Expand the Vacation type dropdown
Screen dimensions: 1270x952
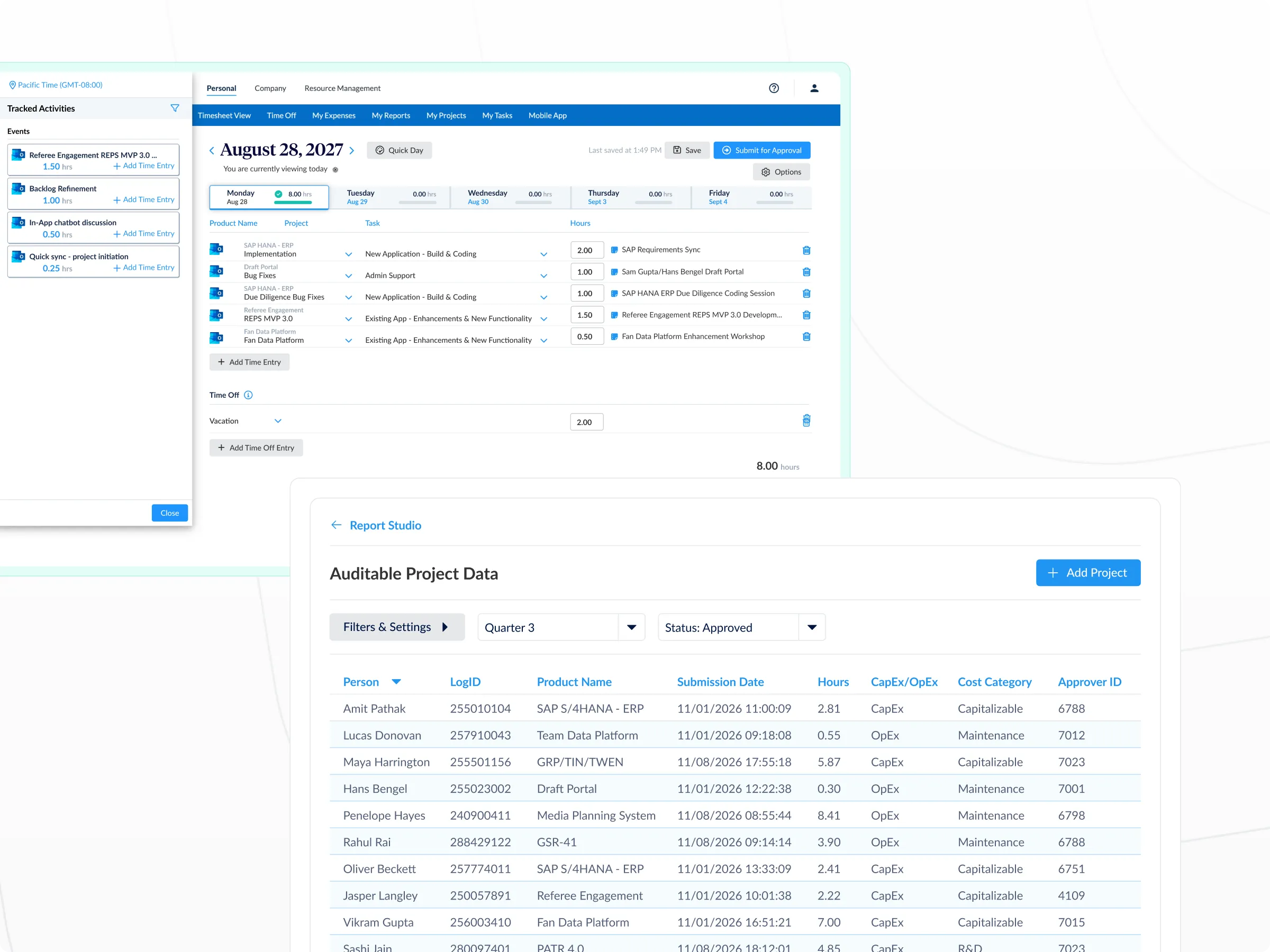pos(278,420)
